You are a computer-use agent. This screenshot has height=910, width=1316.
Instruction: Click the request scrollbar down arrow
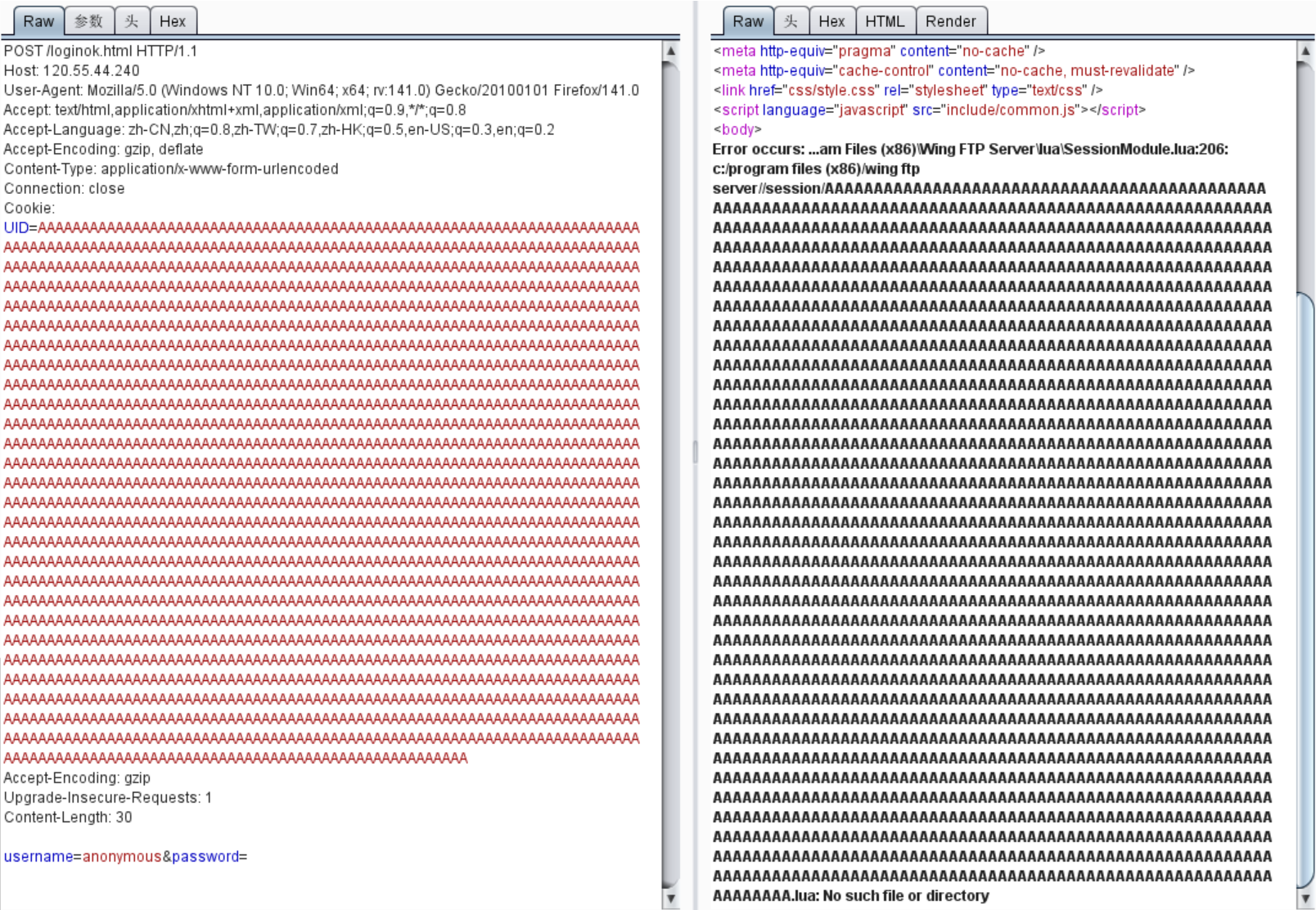[673, 898]
